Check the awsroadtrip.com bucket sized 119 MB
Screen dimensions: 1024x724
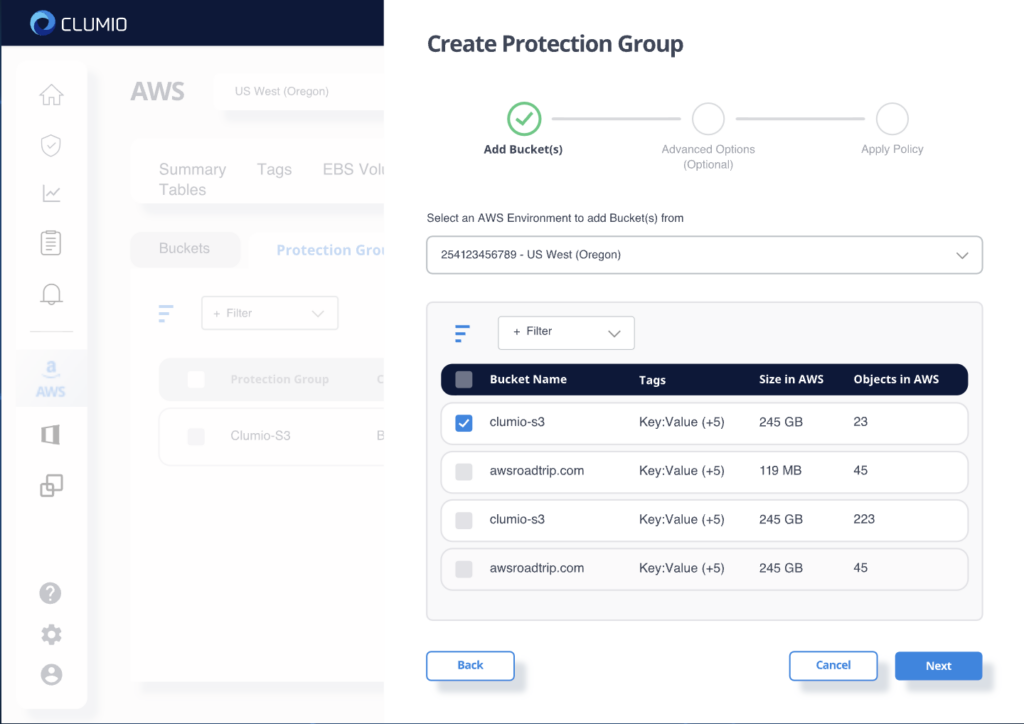click(x=464, y=471)
